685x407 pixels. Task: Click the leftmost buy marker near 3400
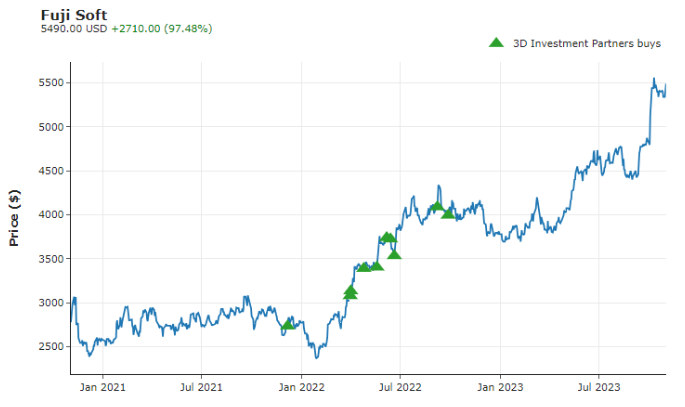(364, 266)
